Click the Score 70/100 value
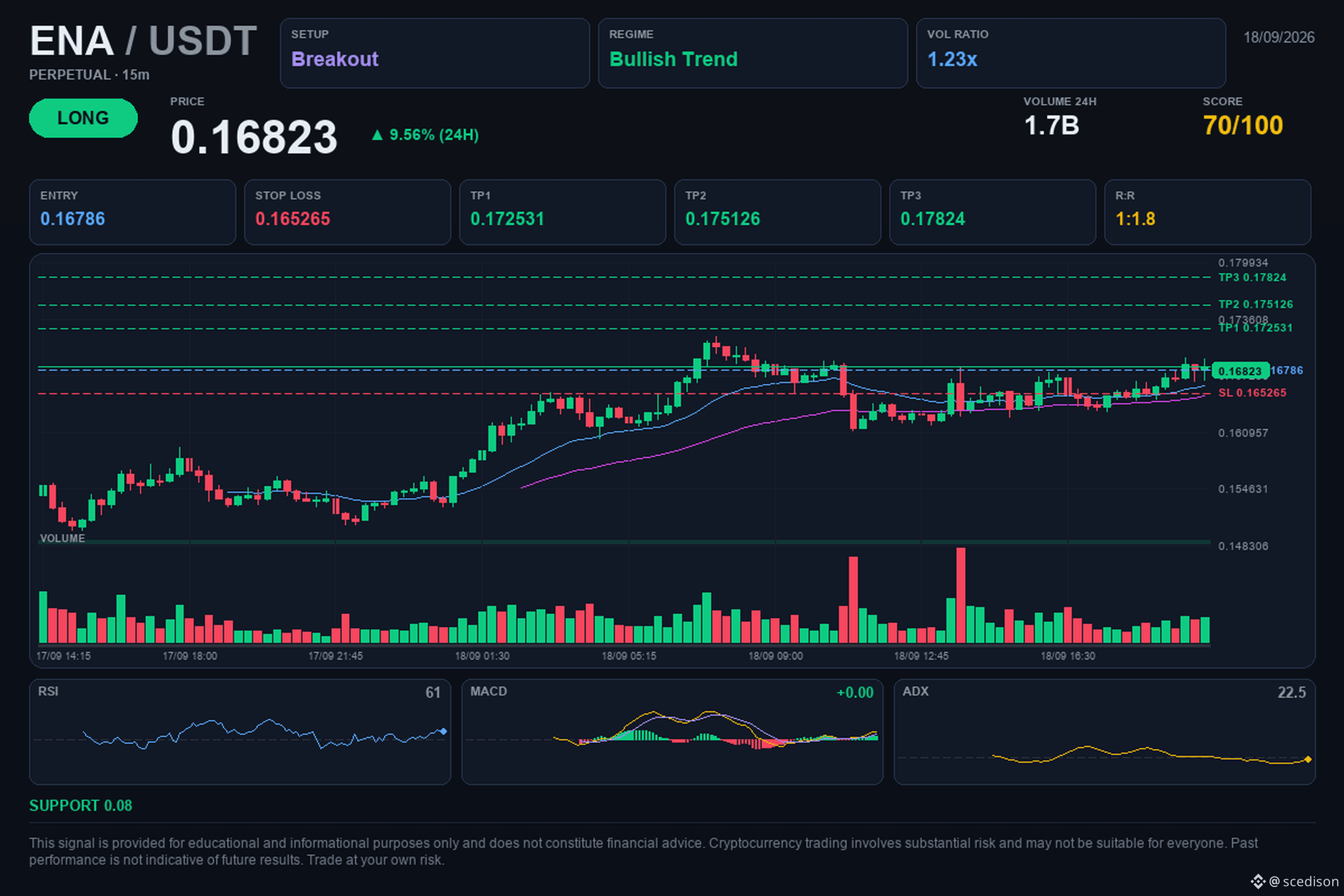This screenshot has height=896, width=1344. point(1243,125)
